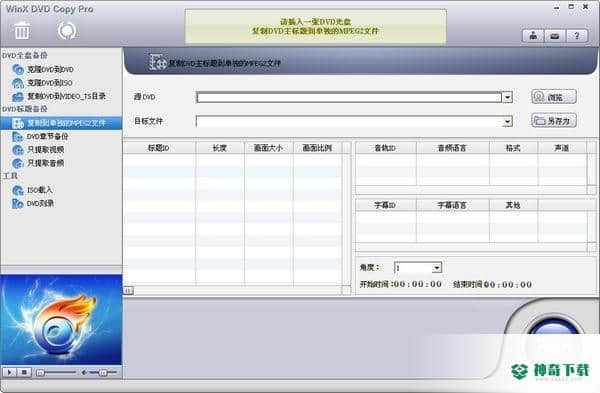Click the 音频语言 column header
Screen dimensions: 600x393
coord(452,148)
